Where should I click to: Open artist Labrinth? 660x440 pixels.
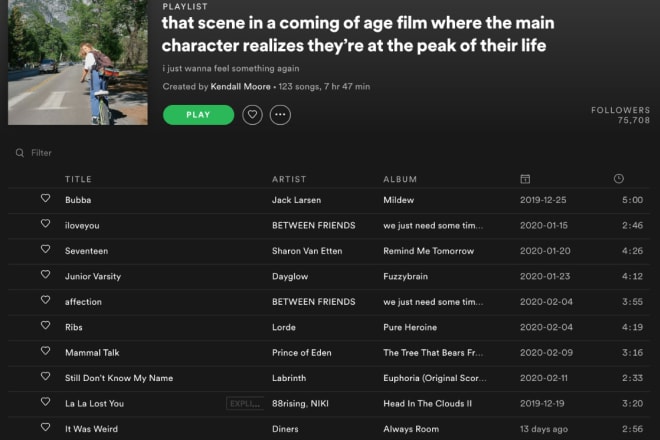point(289,378)
